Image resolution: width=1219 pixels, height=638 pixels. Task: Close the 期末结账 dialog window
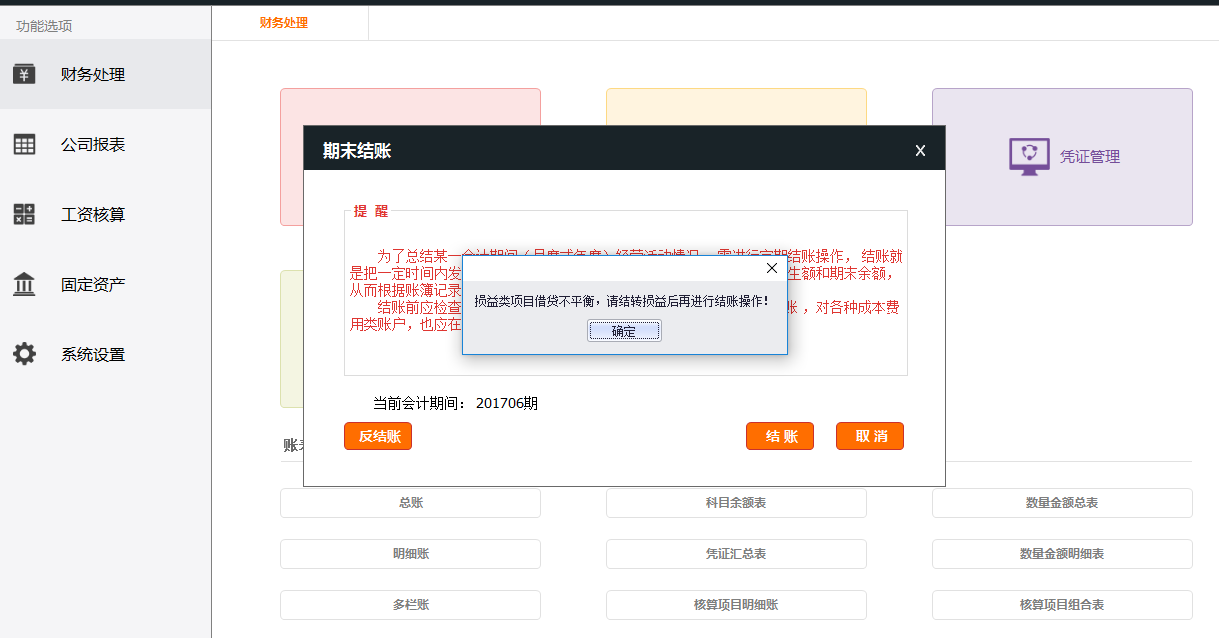pos(920,151)
